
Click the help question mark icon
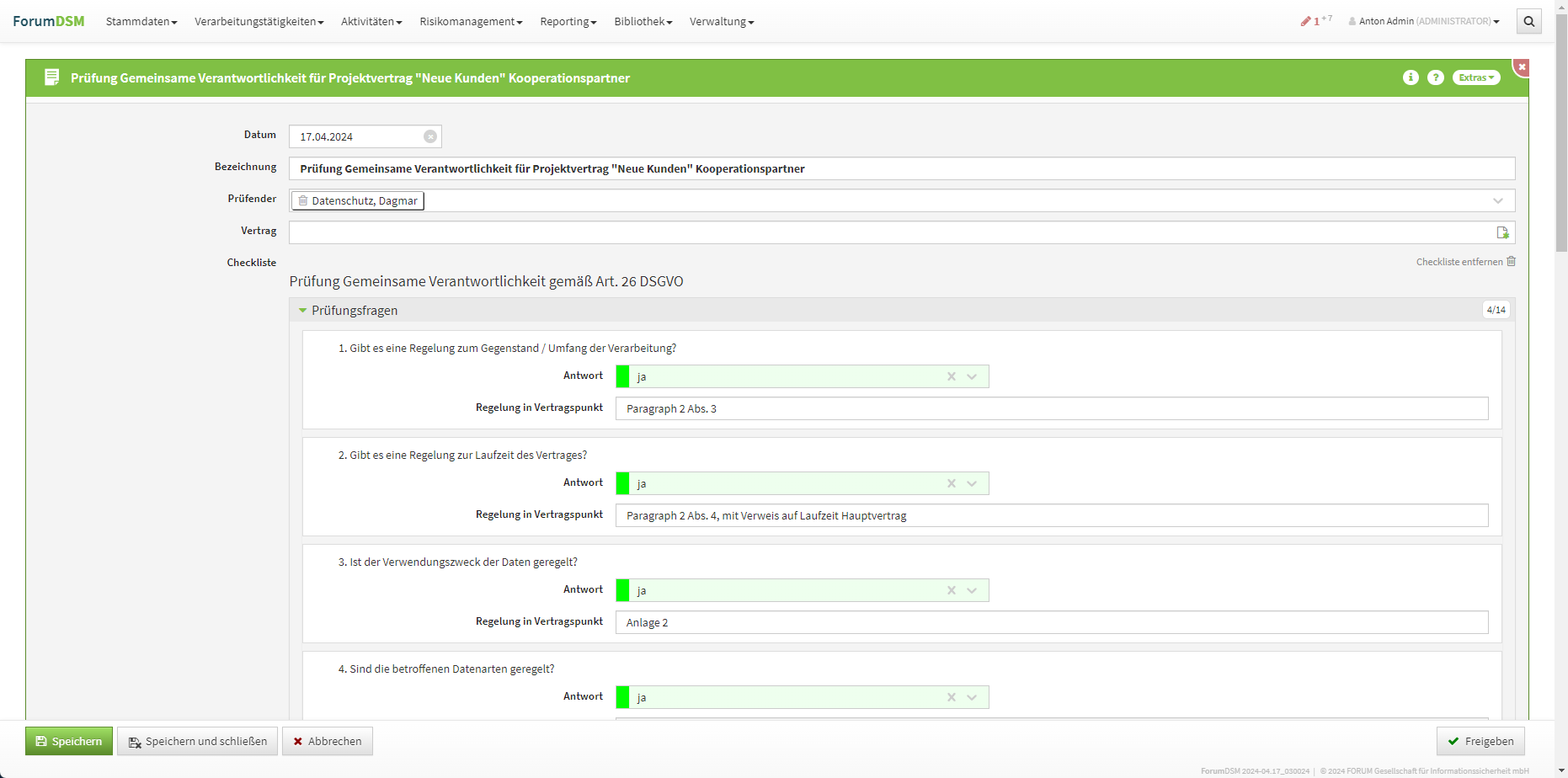point(1436,77)
